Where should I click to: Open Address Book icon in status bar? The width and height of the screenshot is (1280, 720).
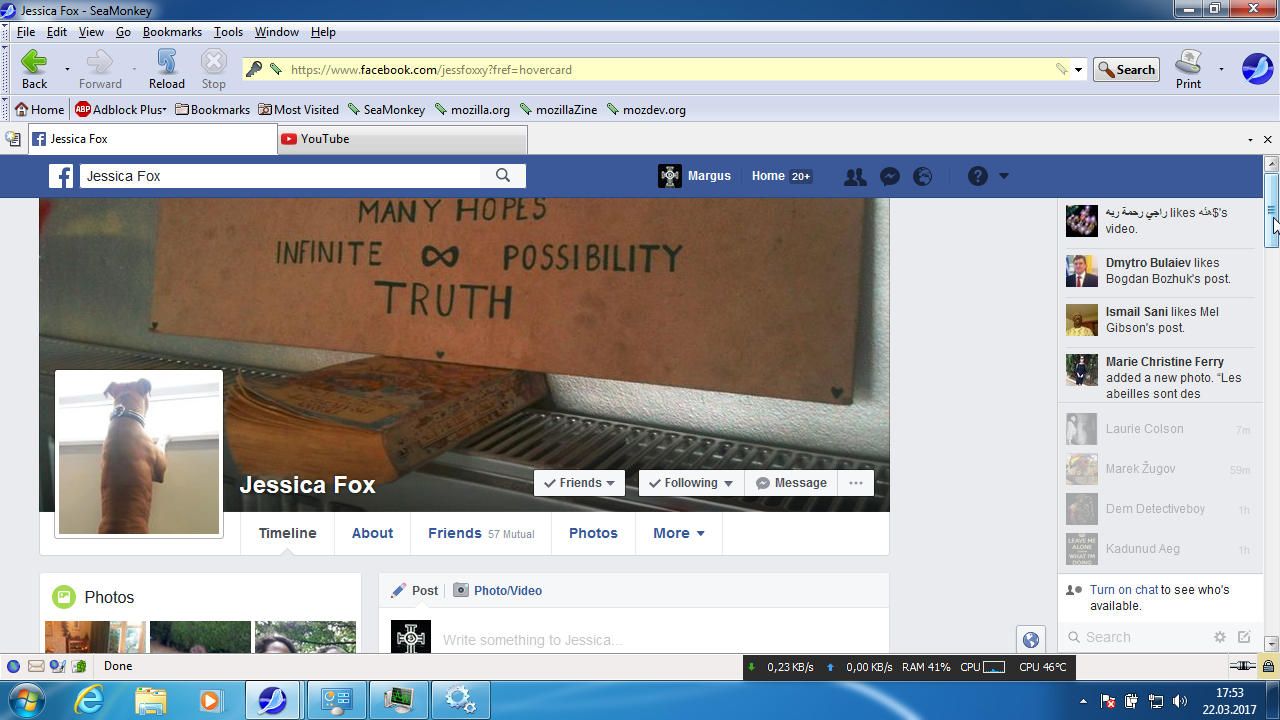79,666
